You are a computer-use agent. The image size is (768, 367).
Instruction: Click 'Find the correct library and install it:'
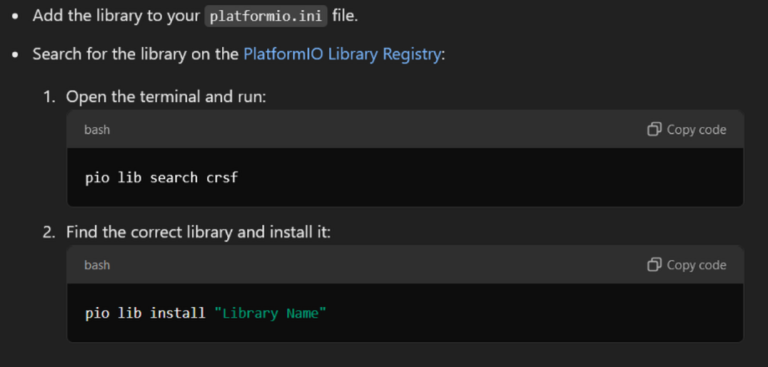(198, 232)
